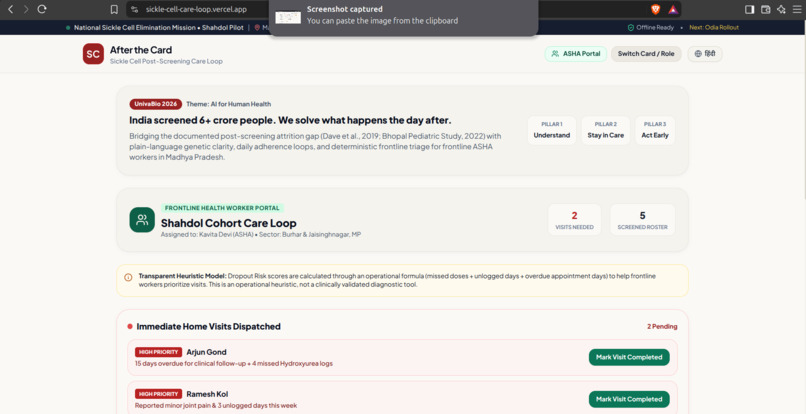
Task: Open the Brave Wallet icon
Action: click(765, 9)
